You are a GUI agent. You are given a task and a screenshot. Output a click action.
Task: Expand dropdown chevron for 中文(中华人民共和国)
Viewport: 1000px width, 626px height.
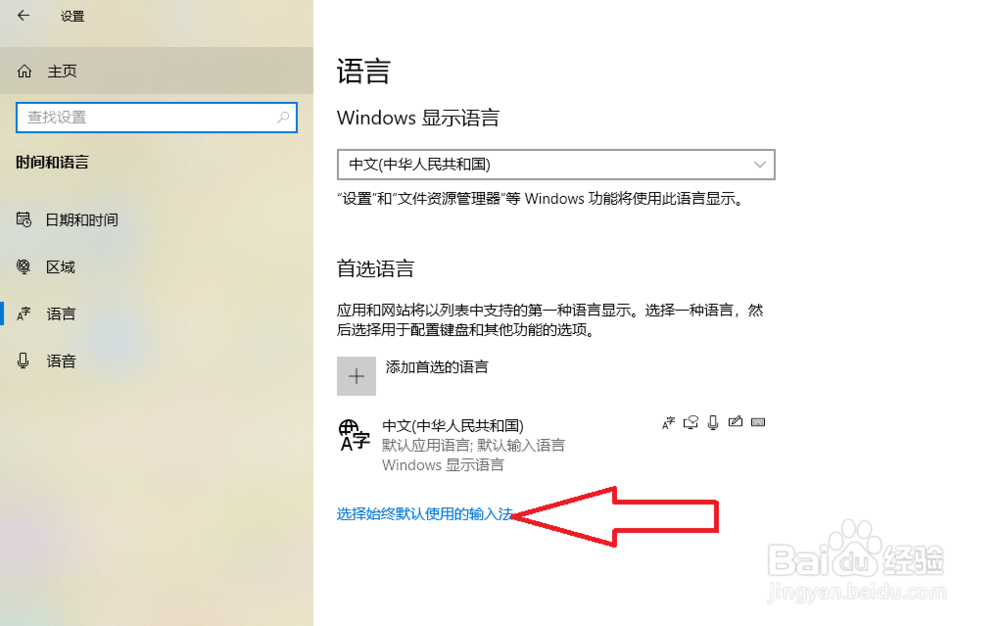tap(759, 164)
